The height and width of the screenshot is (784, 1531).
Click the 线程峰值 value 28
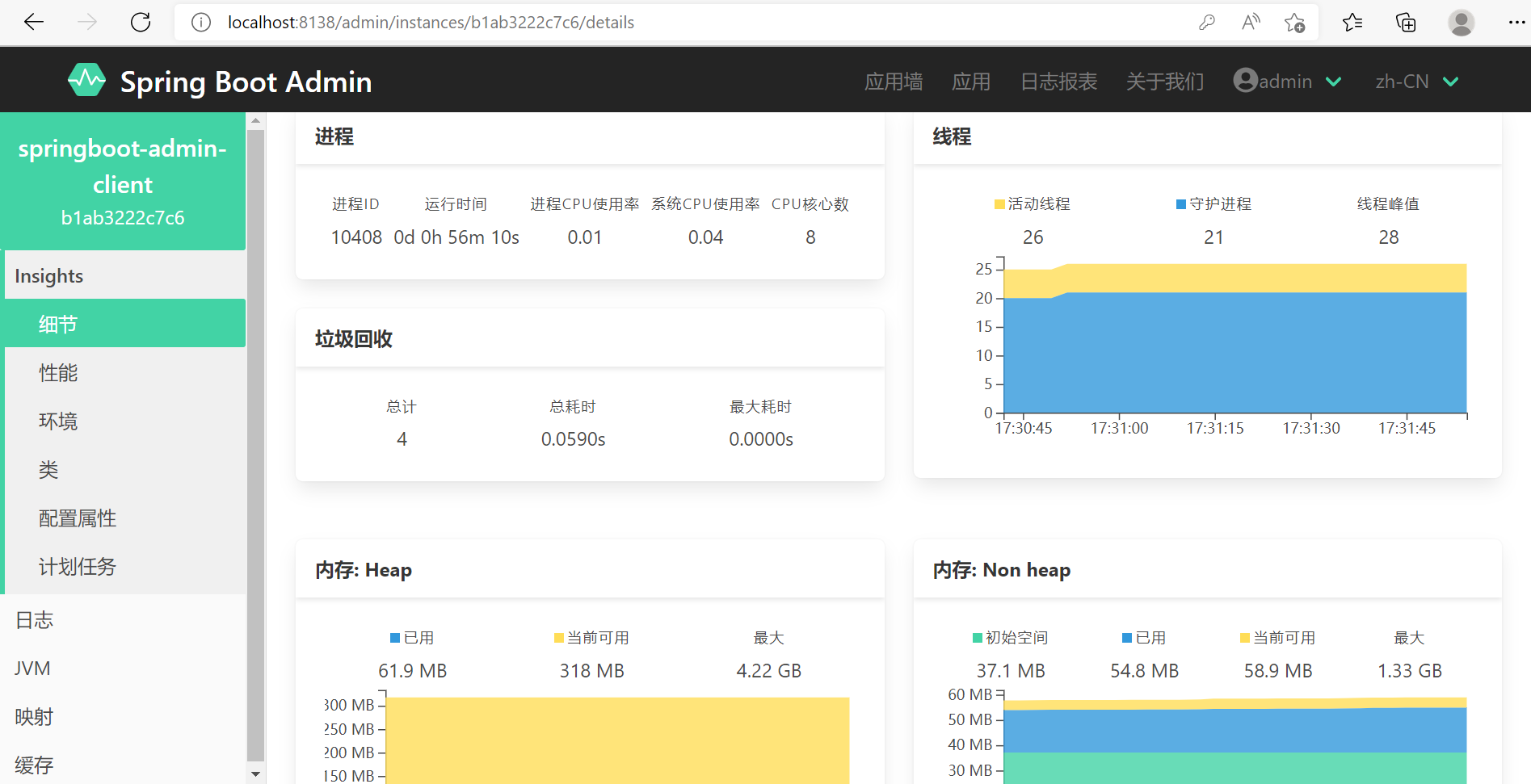pos(1389,237)
